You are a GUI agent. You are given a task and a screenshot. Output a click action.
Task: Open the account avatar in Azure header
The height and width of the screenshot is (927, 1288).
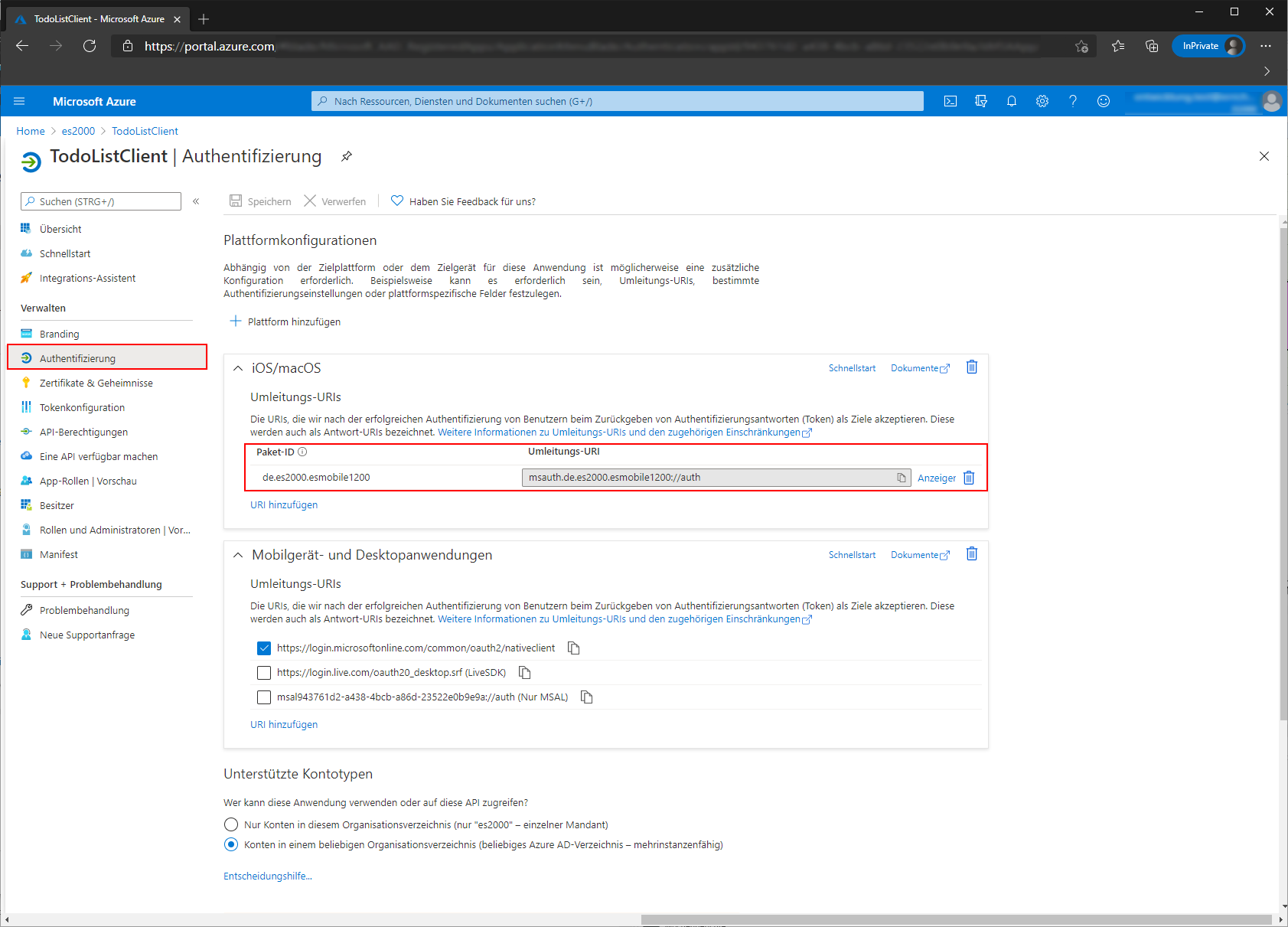pos(1272,101)
